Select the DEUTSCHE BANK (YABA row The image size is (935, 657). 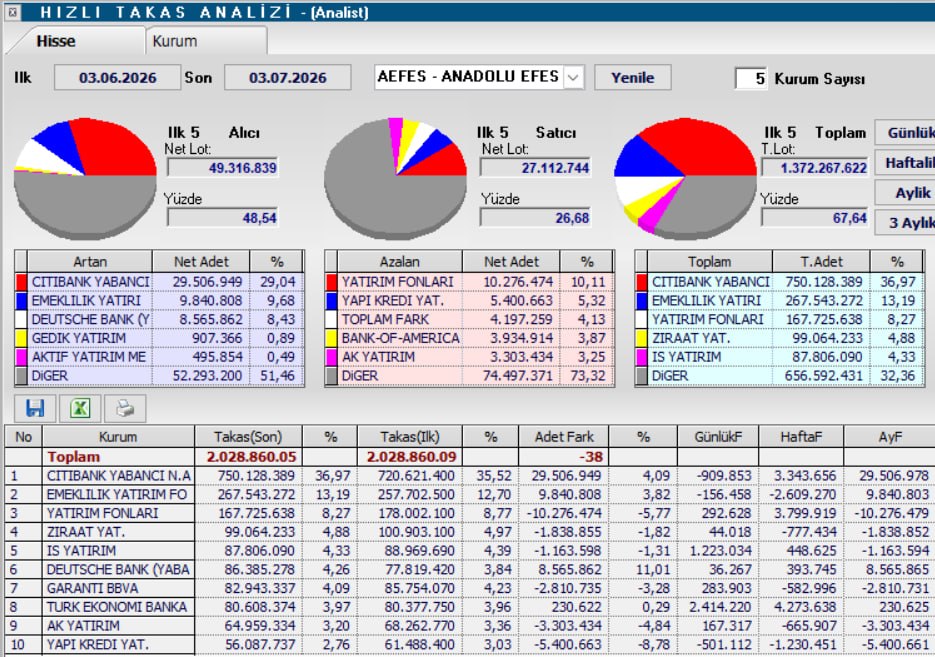point(470,569)
